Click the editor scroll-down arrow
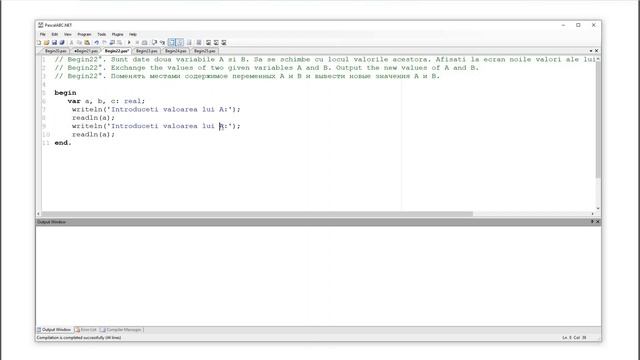This screenshot has width=640, height=360. (x=598, y=209)
